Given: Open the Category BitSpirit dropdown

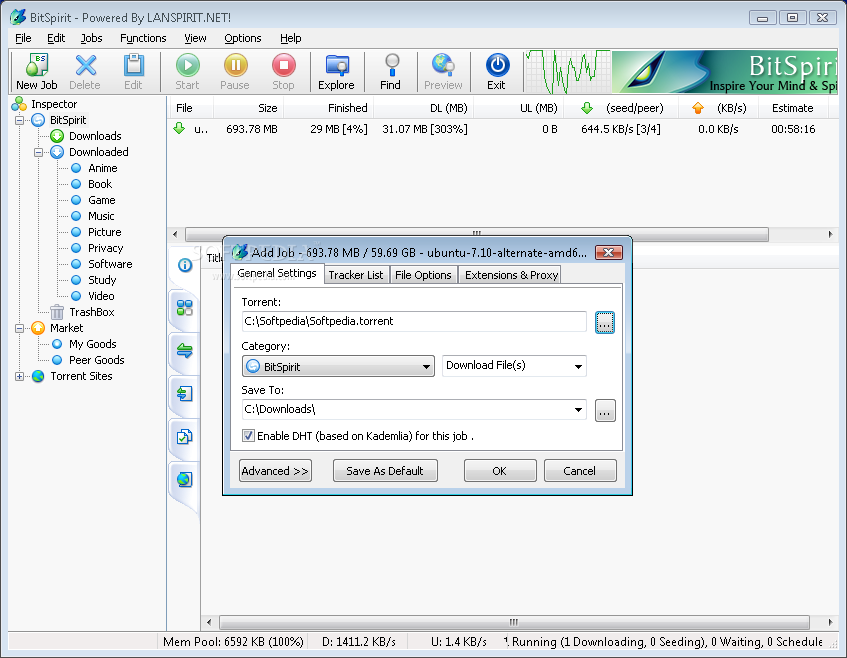Looking at the screenshot, I should (338, 366).
